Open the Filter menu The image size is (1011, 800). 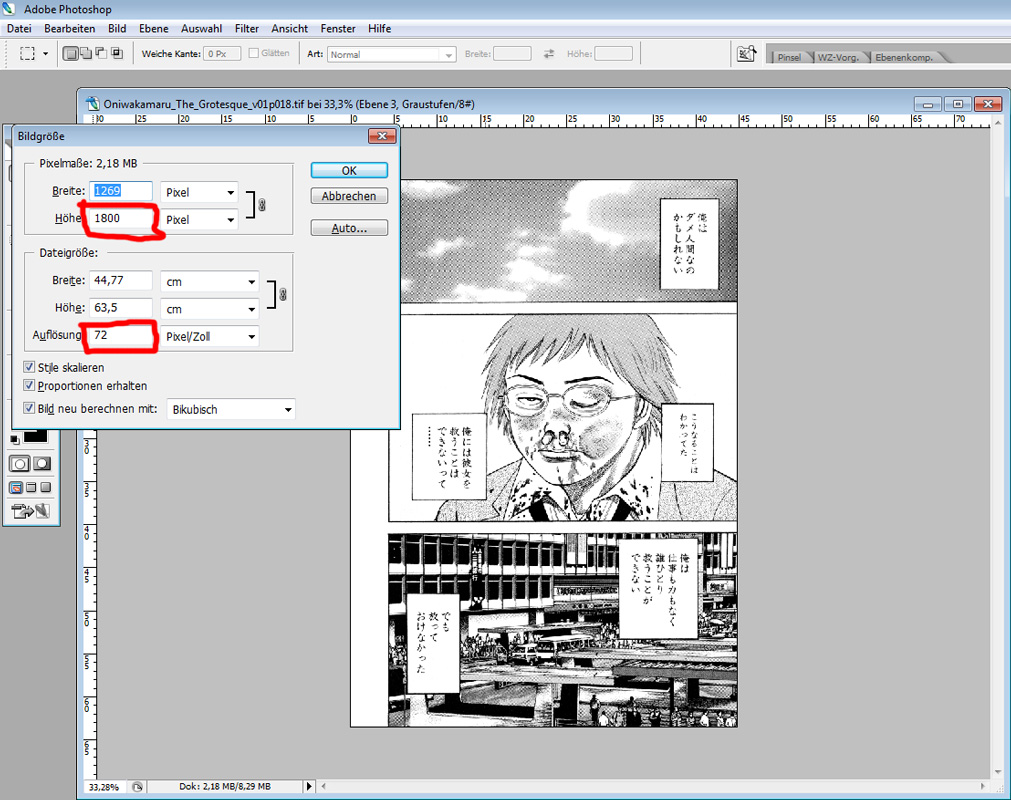click(x=247, y=28)
